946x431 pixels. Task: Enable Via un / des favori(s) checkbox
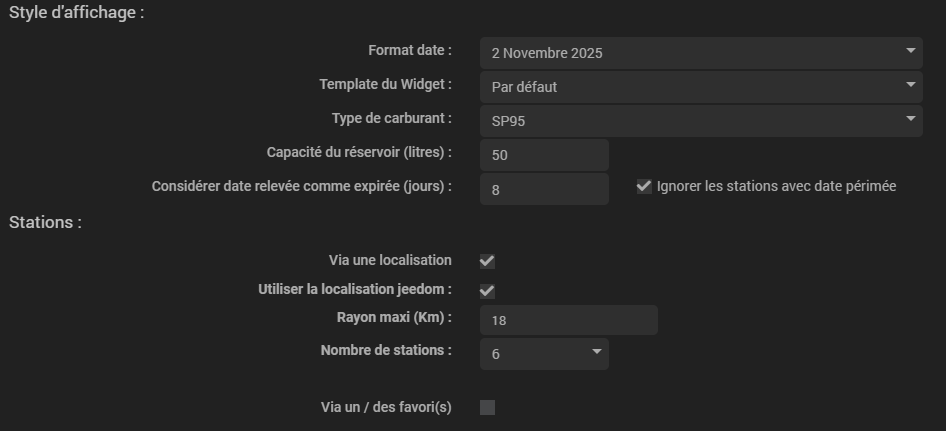pos(487,407)
